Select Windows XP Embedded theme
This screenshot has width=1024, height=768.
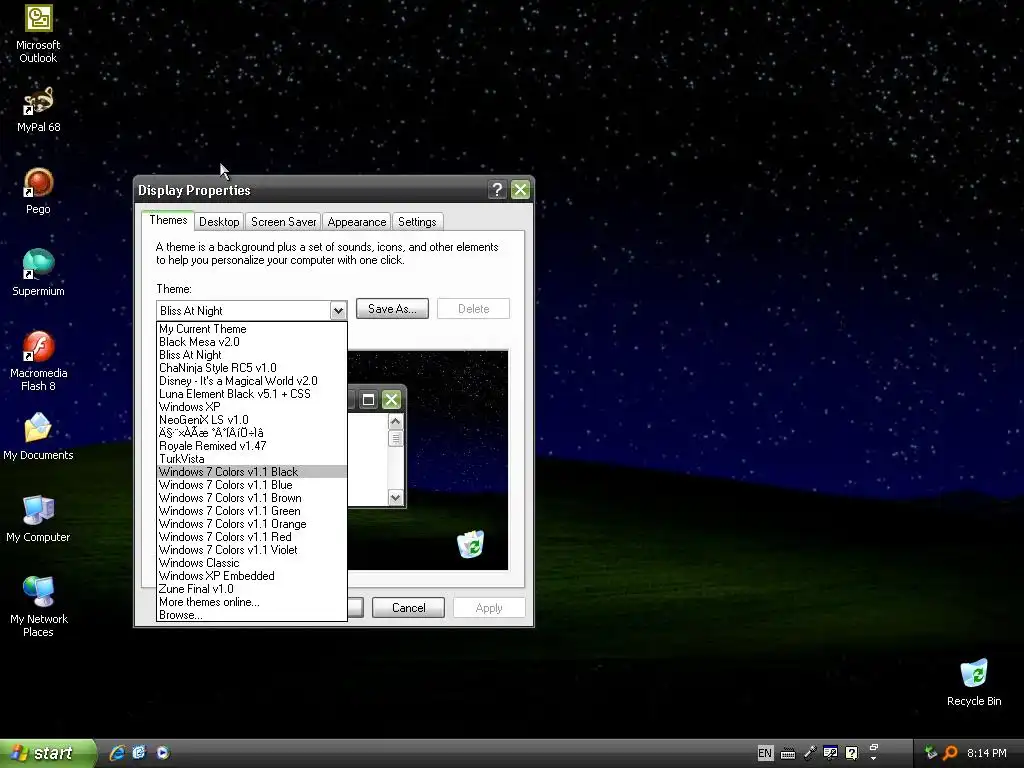pos(251,576)
